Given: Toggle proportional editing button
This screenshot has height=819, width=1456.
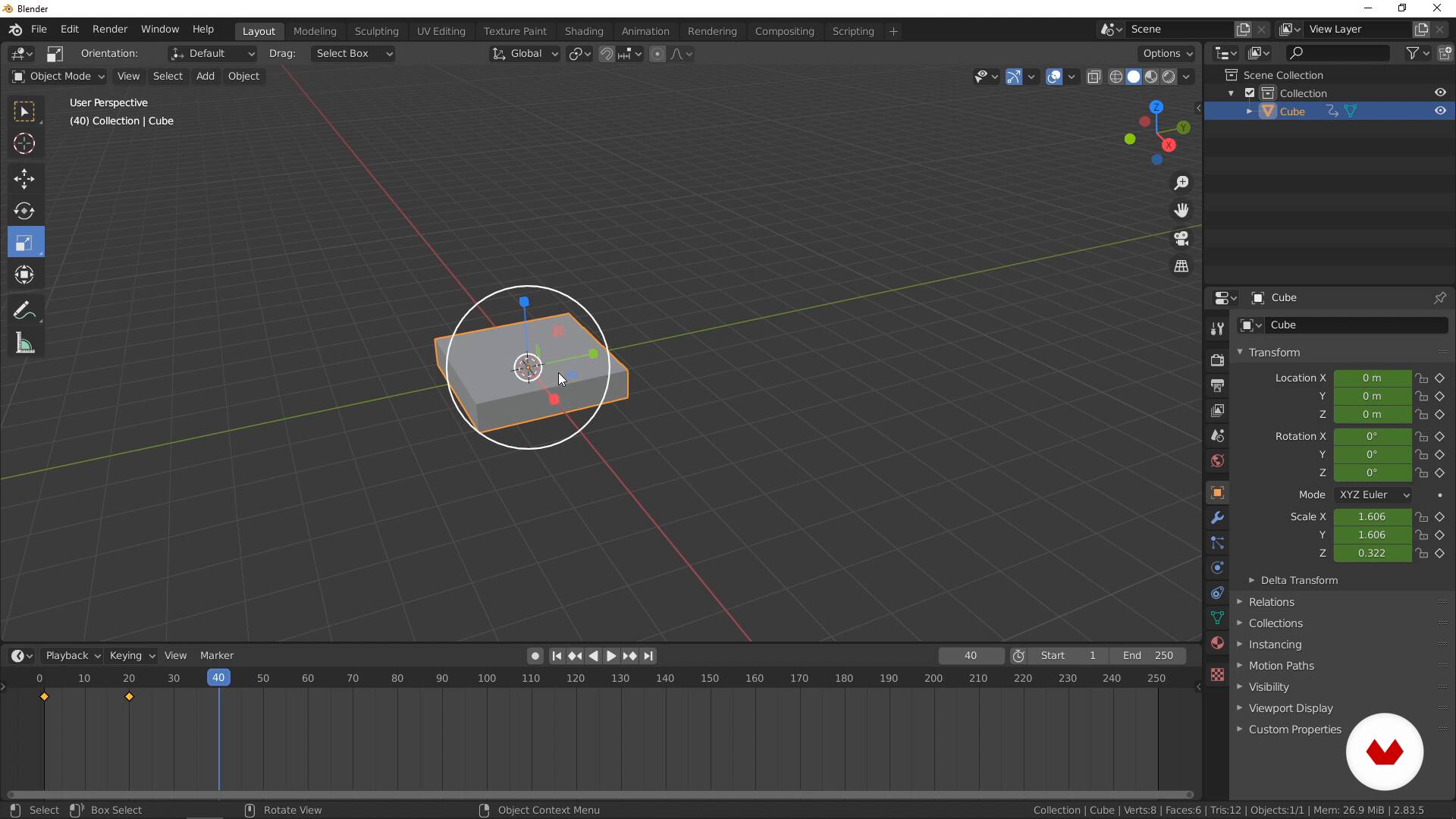Looking at the screenshot, I should (x=657, y=54).
